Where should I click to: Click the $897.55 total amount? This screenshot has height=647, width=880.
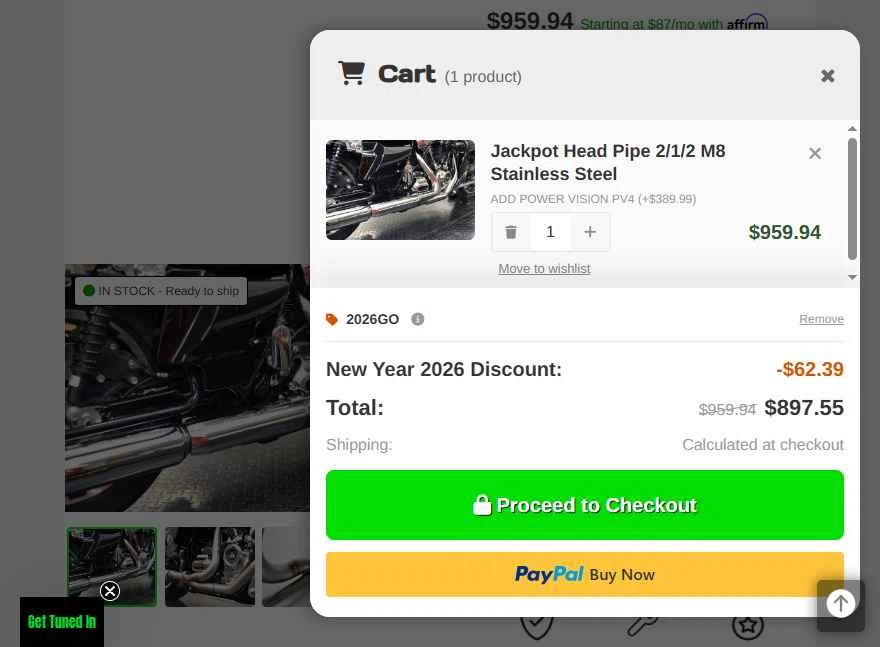tap(804, 408)
